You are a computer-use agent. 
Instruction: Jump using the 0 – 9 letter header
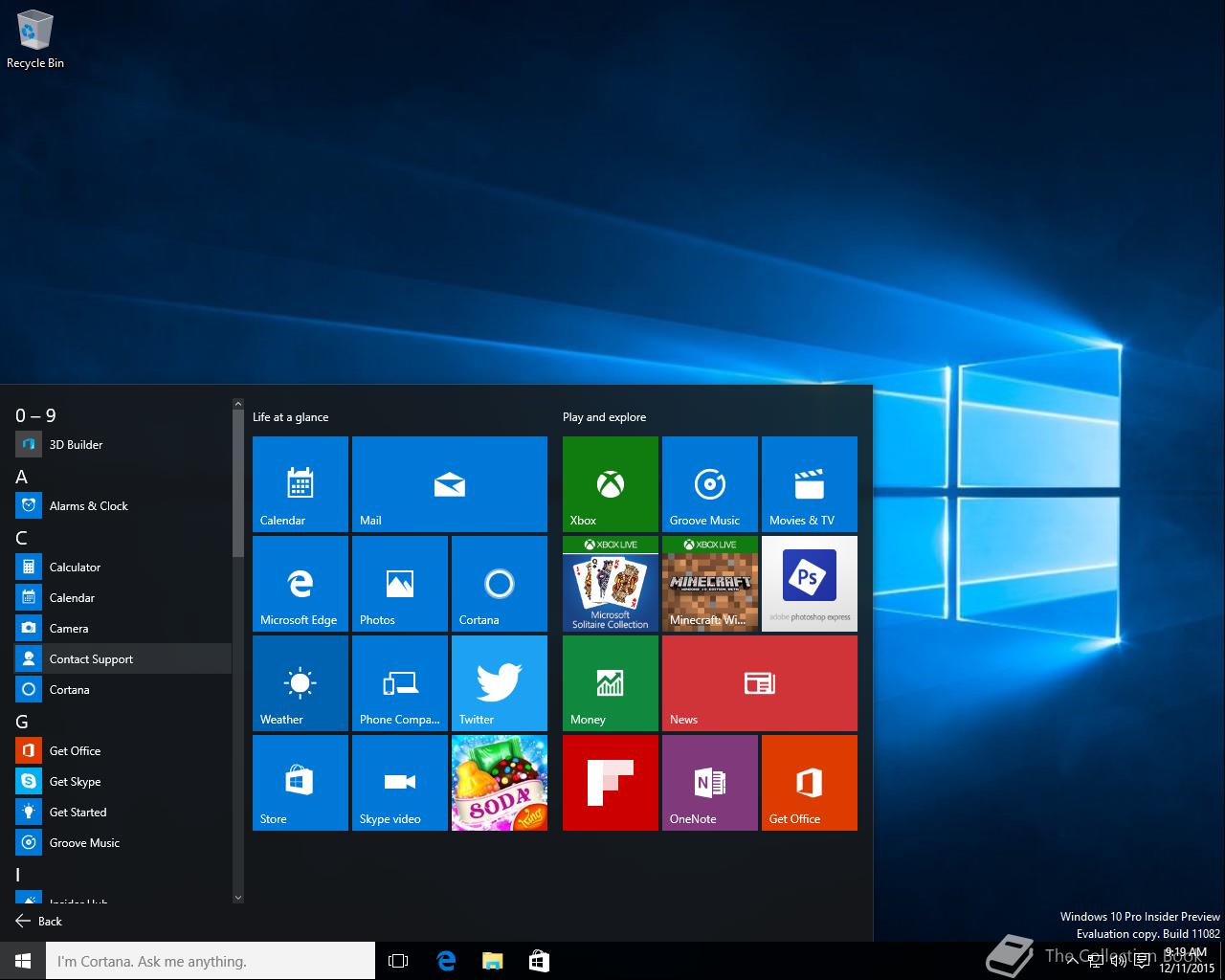coord(35,415)
